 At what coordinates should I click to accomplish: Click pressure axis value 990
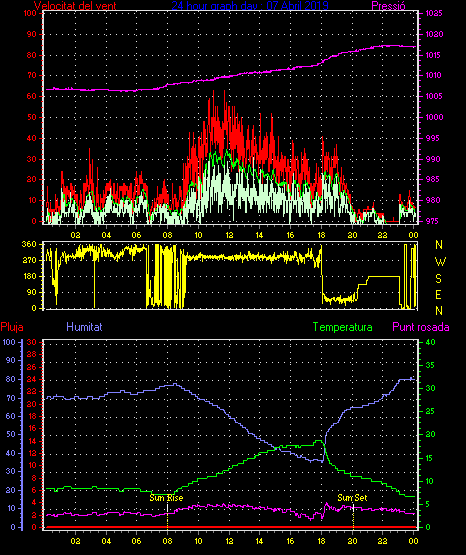pos(433,159)
